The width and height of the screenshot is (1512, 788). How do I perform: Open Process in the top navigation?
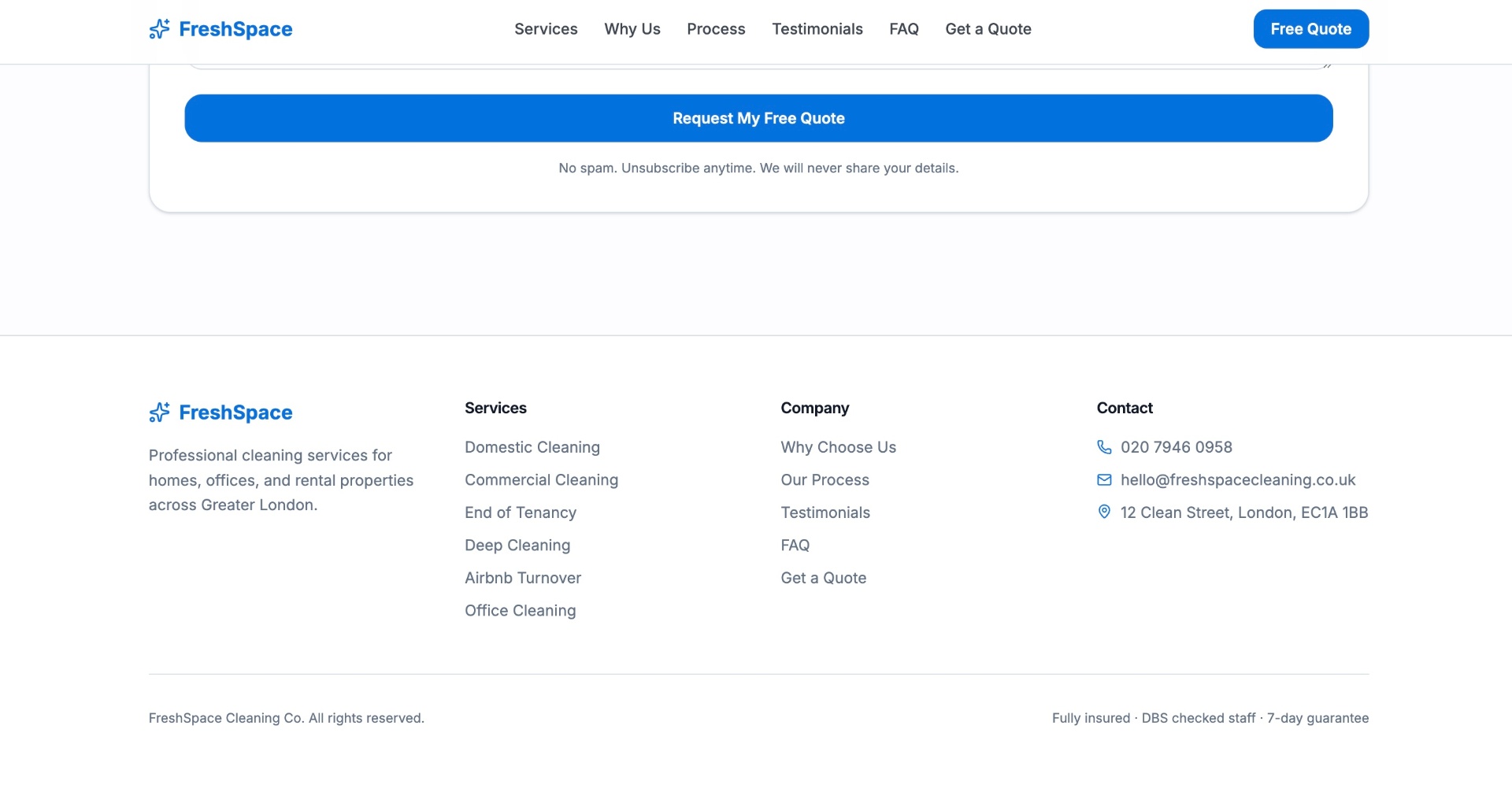pos(716,29)
